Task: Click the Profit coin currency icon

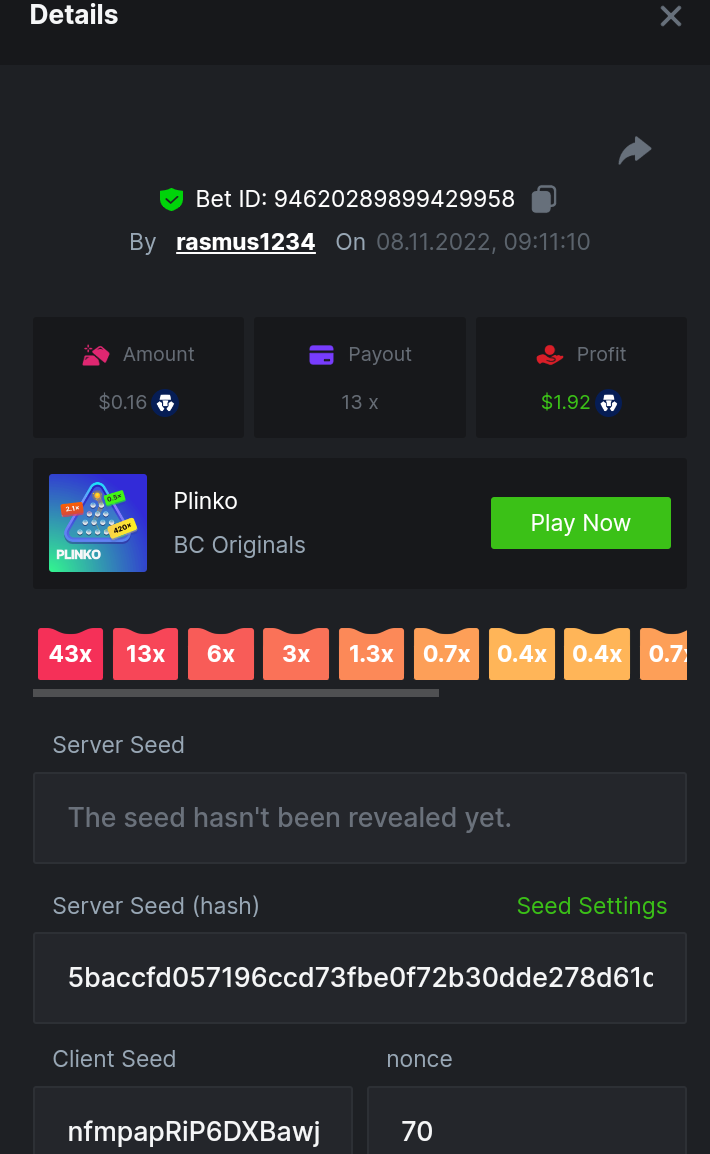Action: click(608, 403)
